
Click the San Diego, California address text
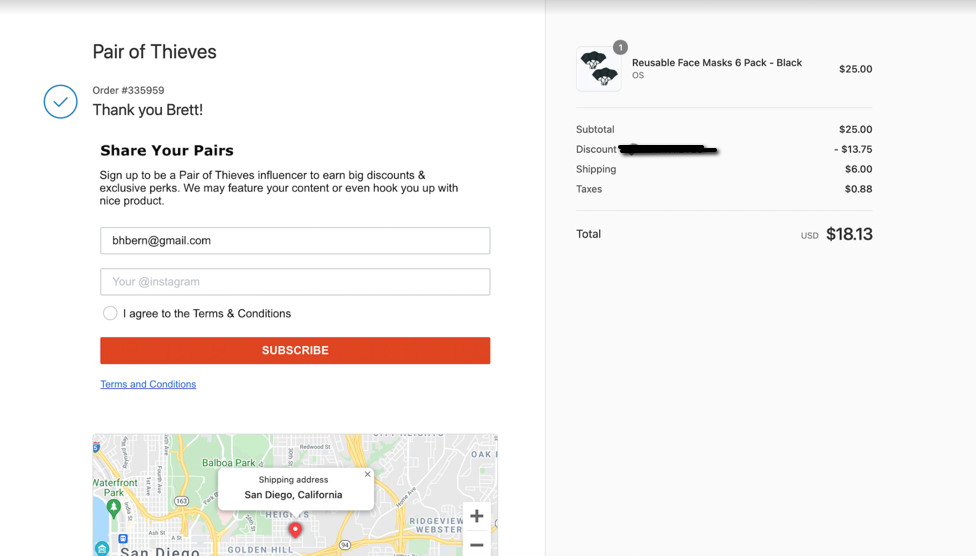tap(293, 494)
